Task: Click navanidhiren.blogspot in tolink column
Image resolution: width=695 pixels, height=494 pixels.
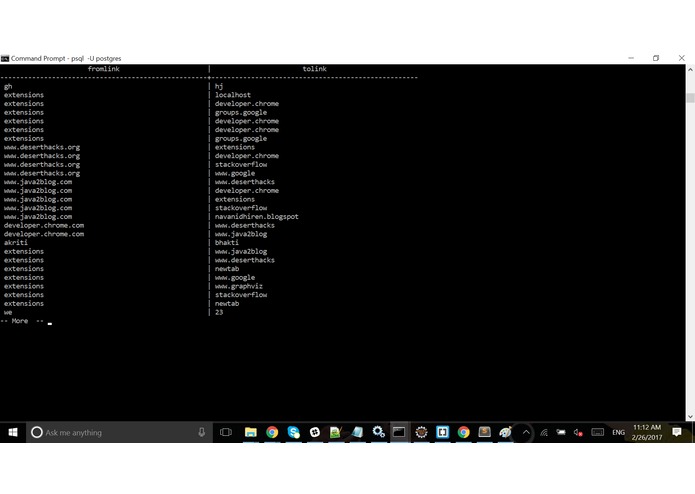Action: click(257, 217)
